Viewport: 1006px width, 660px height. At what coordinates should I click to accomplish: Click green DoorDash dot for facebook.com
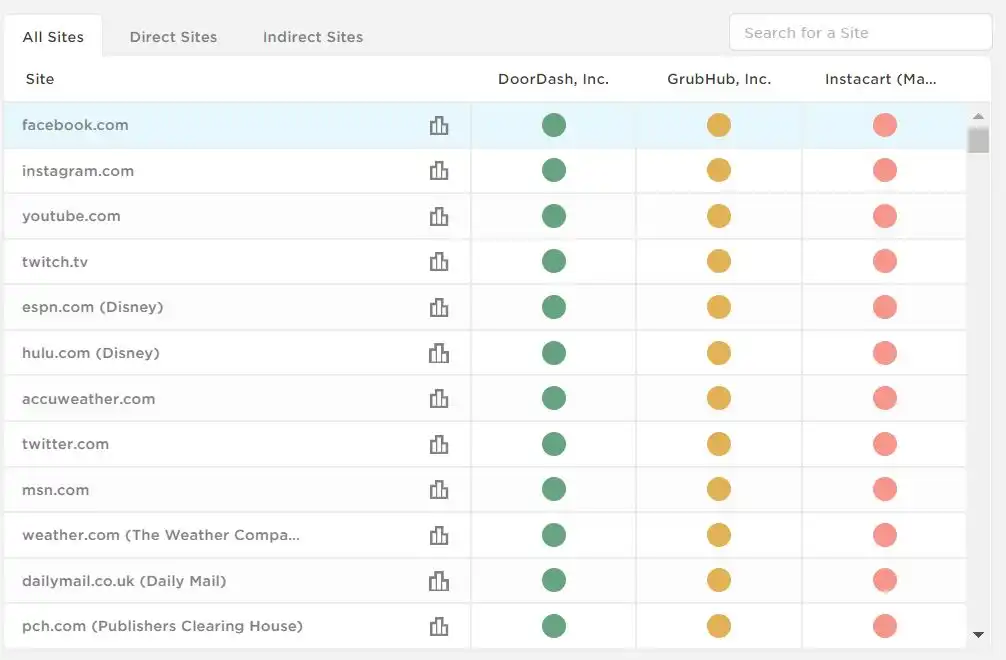554,125
